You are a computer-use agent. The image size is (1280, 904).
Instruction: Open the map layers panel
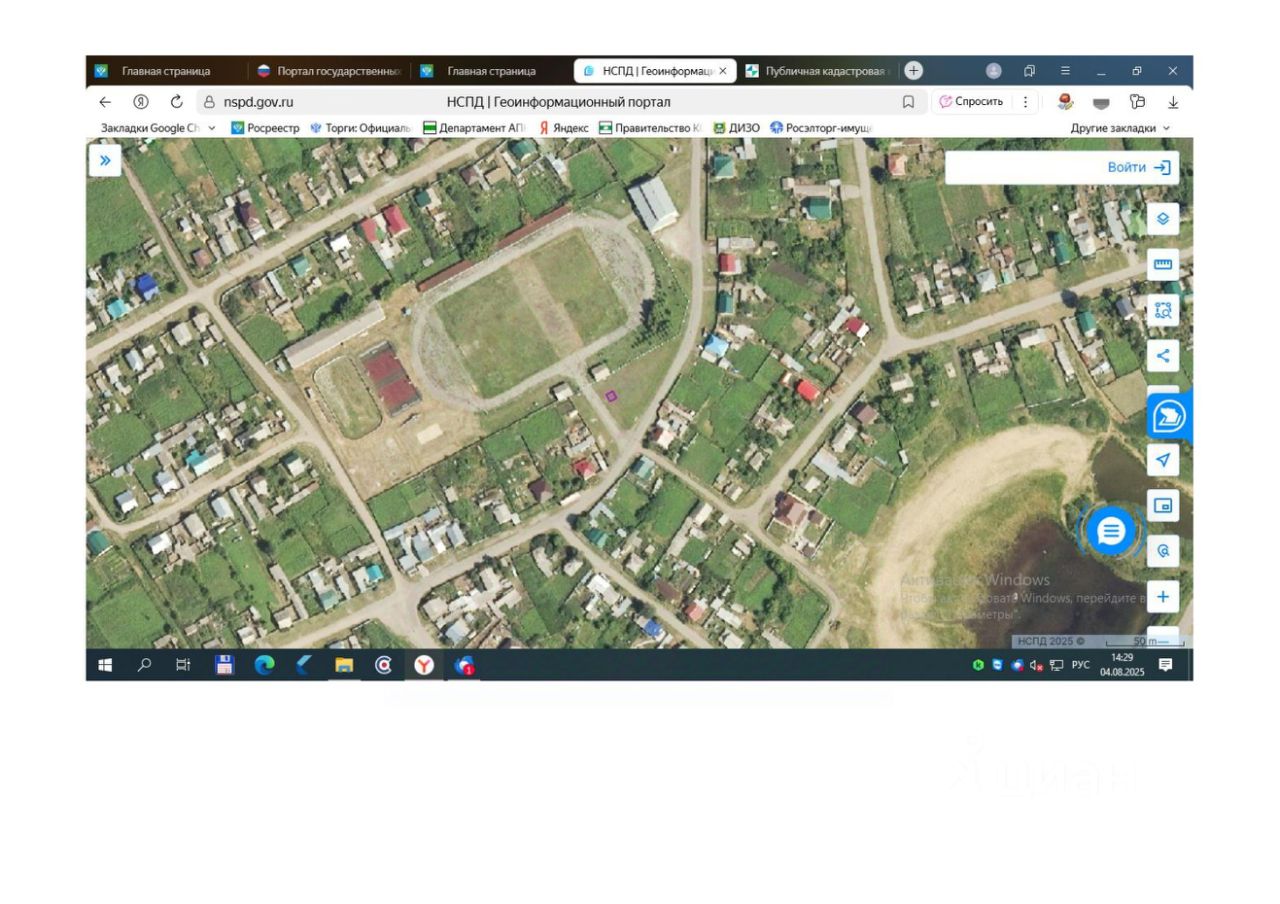tap(1162, 218)
